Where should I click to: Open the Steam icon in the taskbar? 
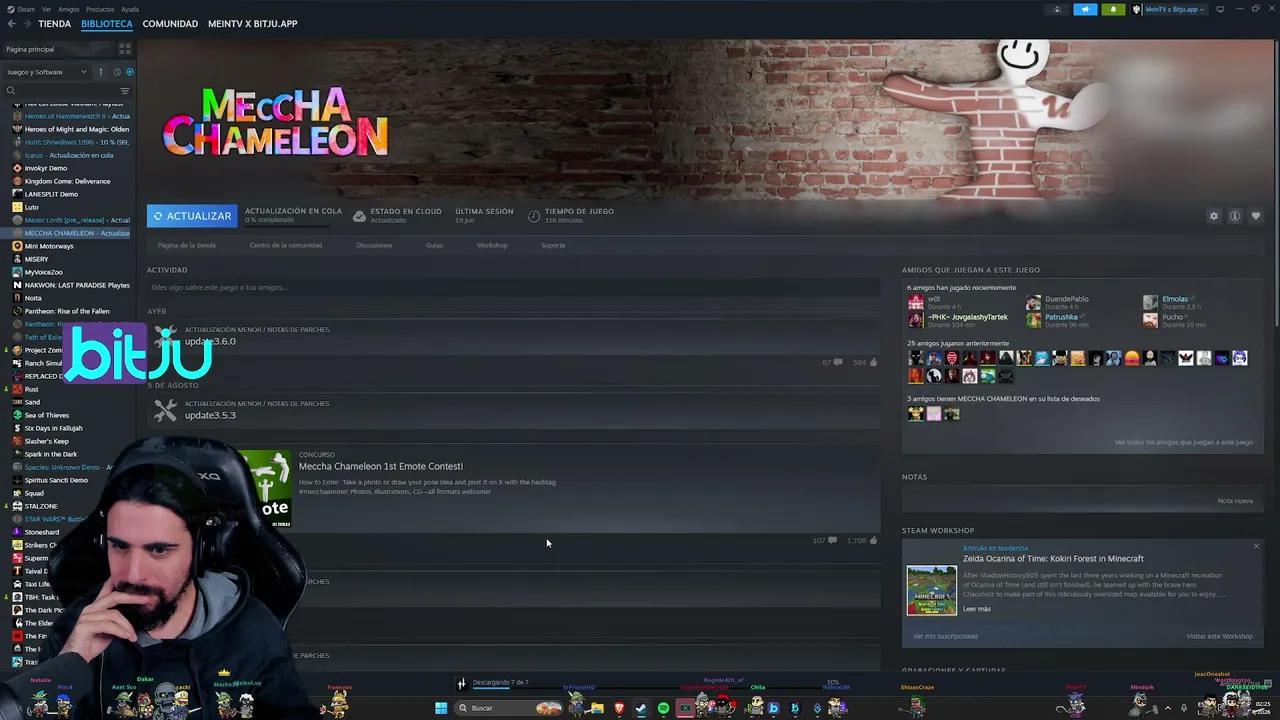point(641,708)
